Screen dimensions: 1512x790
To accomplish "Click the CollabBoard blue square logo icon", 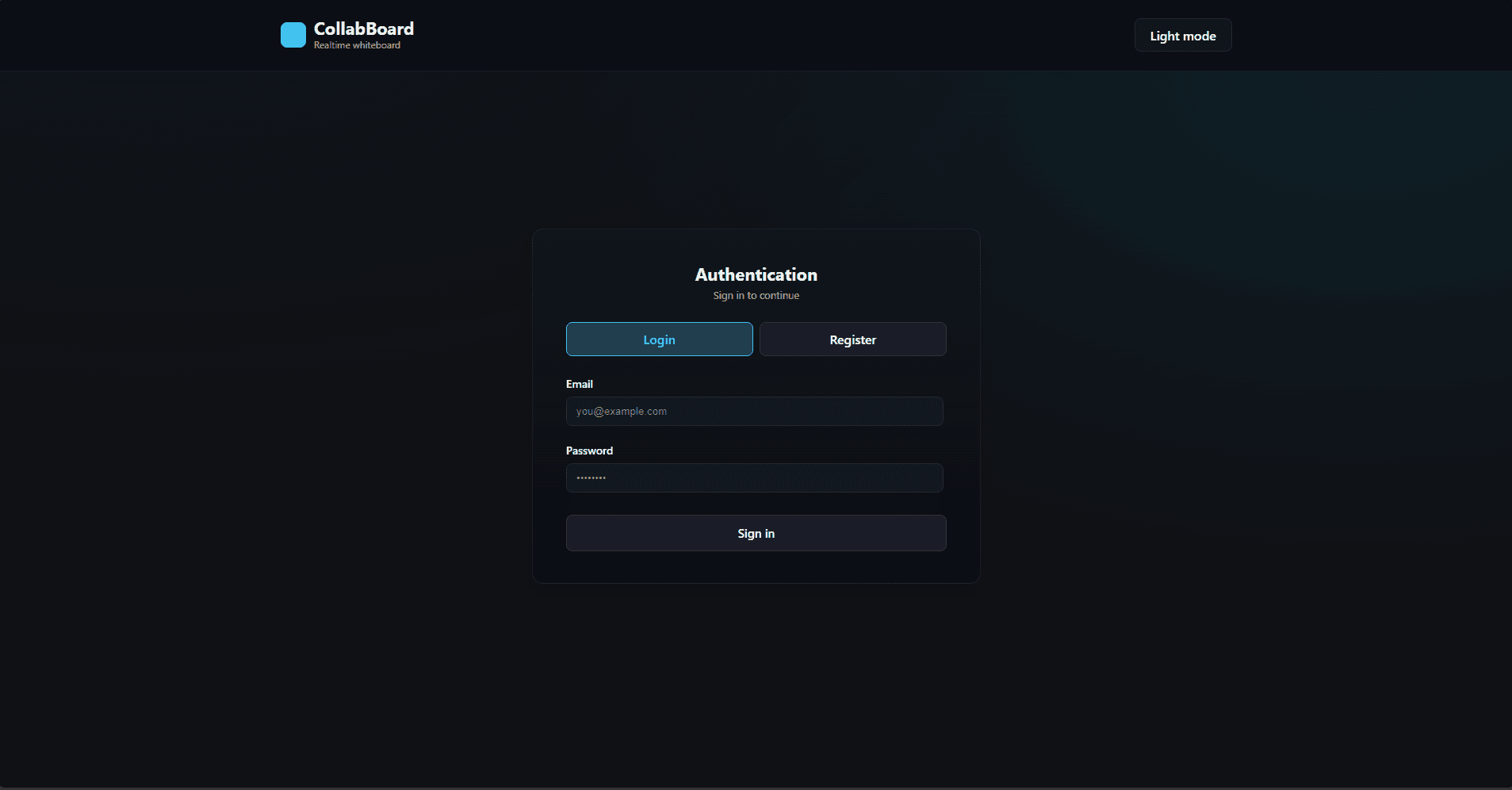I will pyautogui.click(x=293, y=35).
